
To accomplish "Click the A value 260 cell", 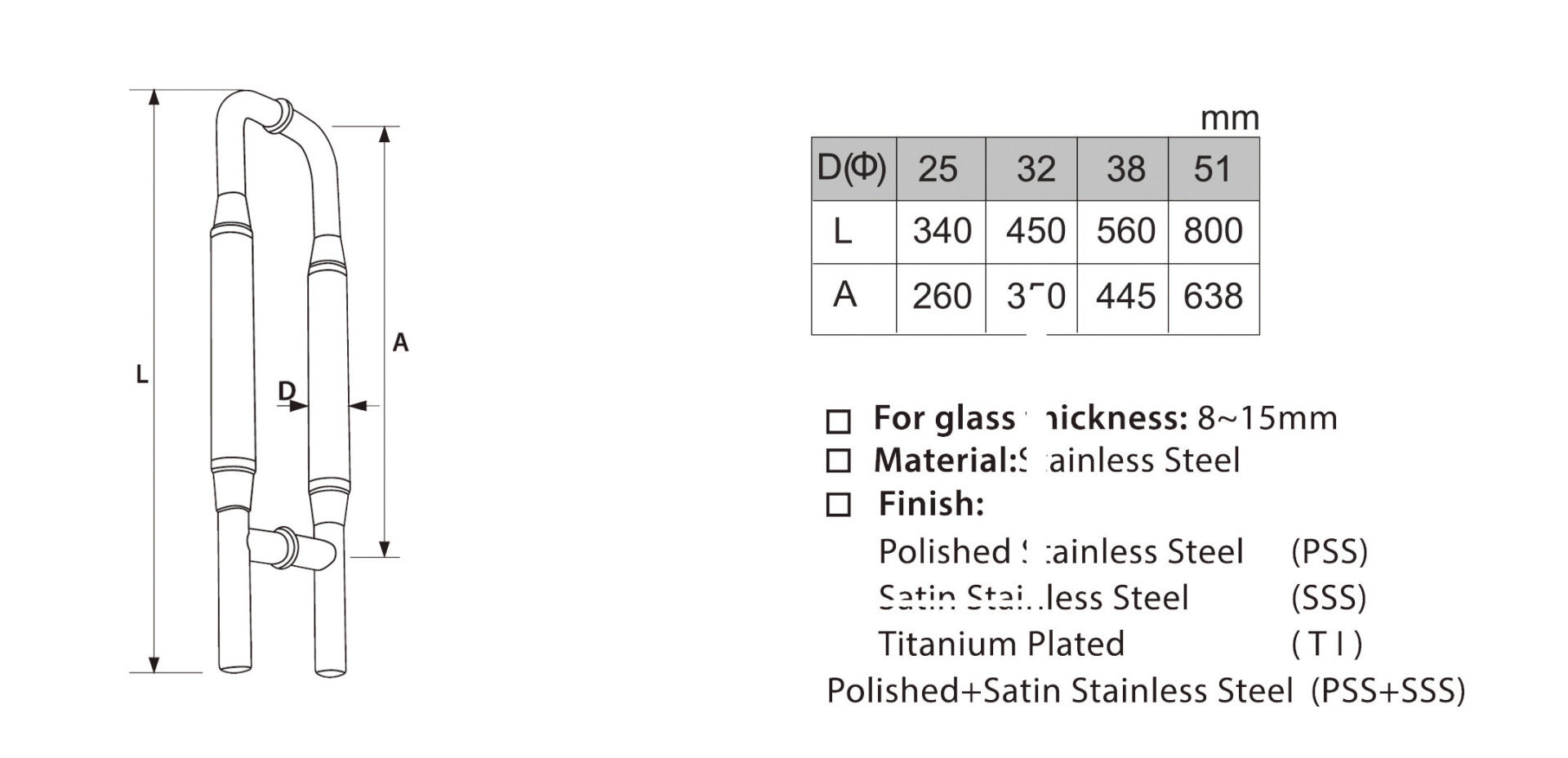I will coord(941,298).
